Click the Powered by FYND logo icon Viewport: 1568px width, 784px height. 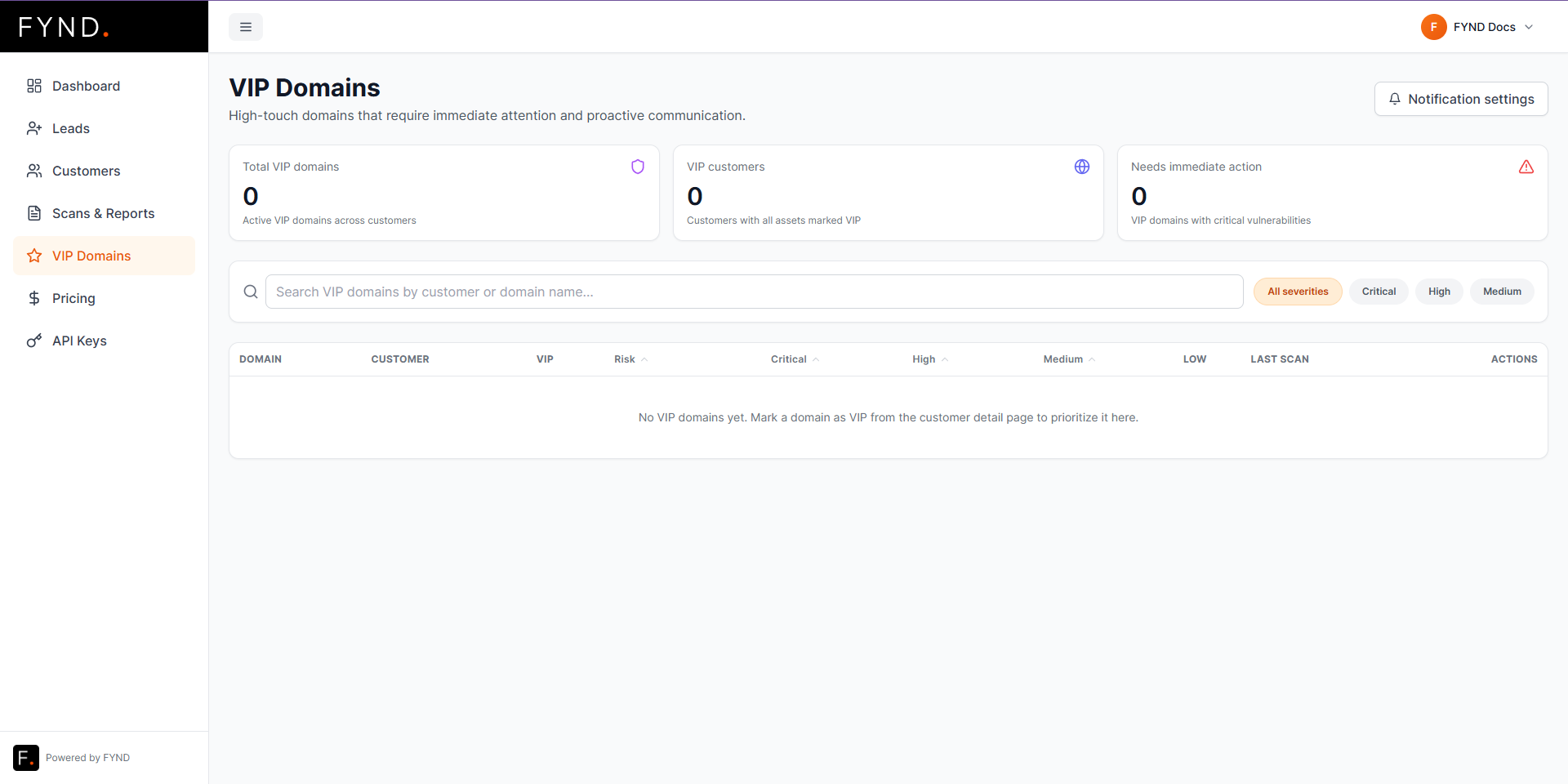(26, 758)
